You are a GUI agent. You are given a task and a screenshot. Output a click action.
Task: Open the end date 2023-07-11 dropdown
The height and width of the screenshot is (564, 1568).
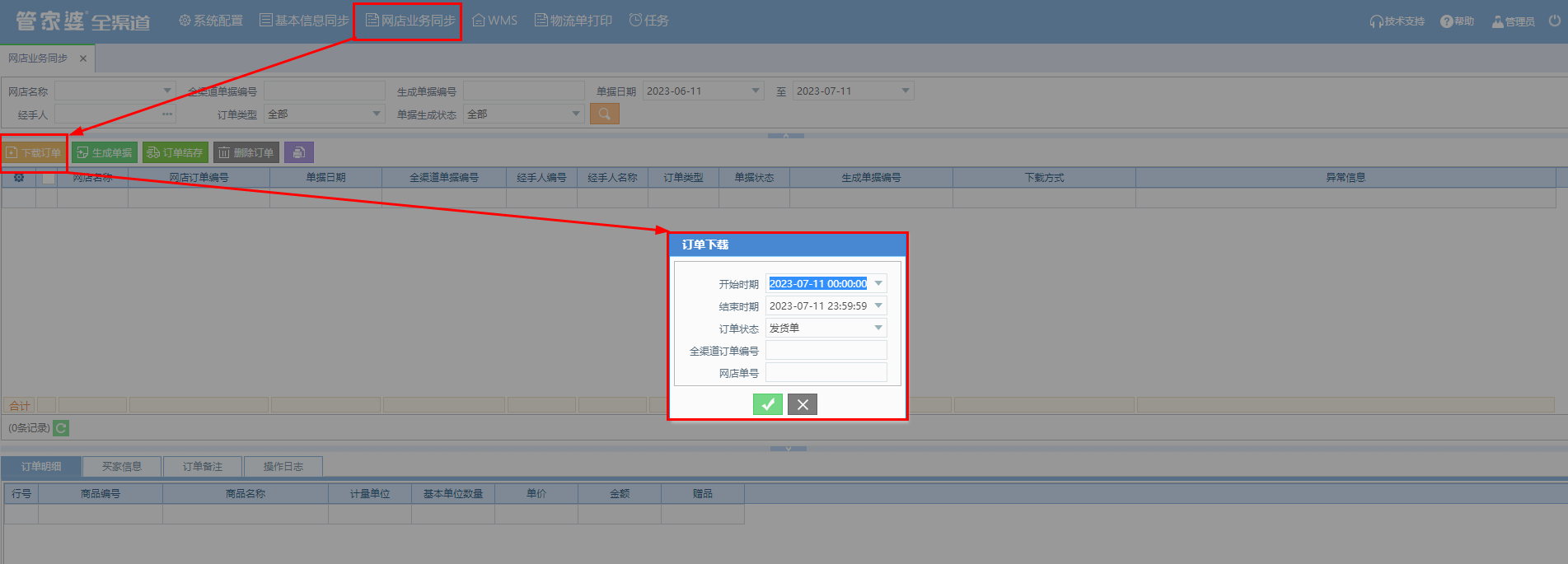click(906, 91)
